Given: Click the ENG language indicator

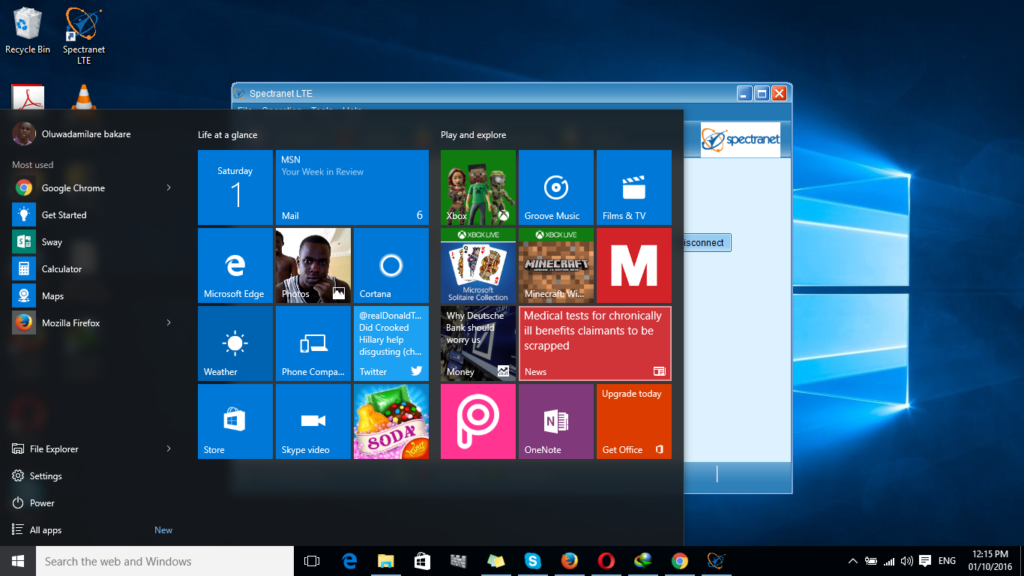Looking at the screenshot, I should click(947, 561).
